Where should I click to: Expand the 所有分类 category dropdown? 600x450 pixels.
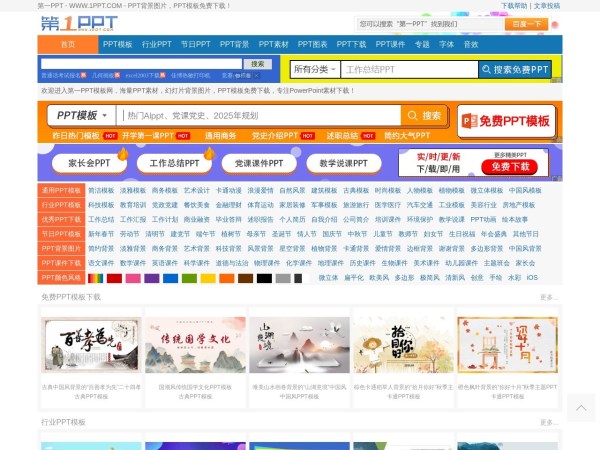point(313,69)
